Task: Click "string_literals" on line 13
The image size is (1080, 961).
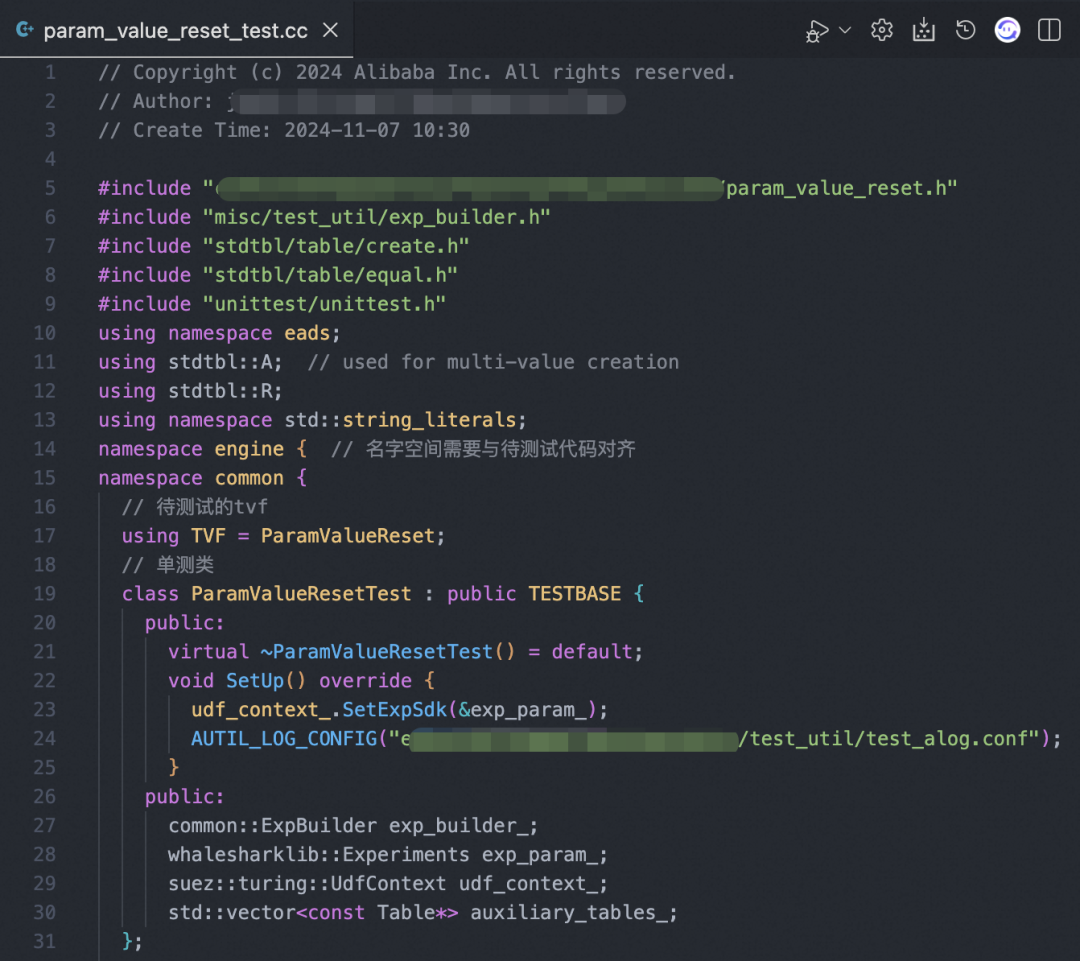Action: pos(429,420)
